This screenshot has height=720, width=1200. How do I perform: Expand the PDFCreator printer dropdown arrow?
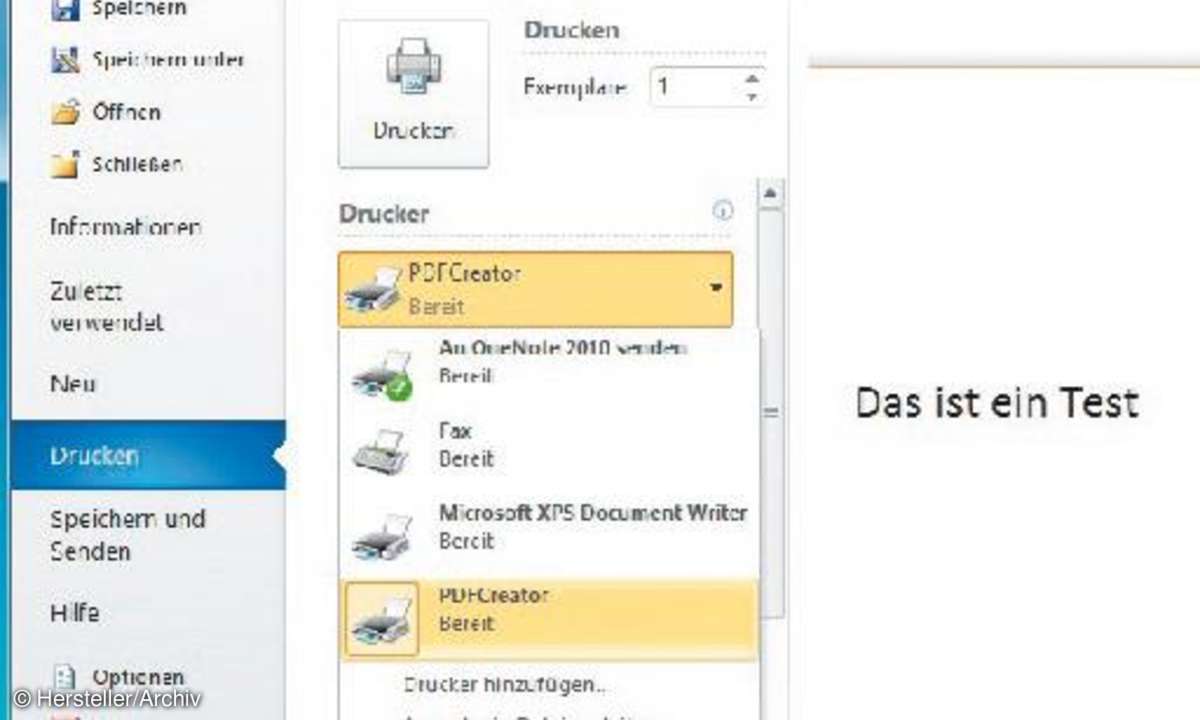click(716, 288)
